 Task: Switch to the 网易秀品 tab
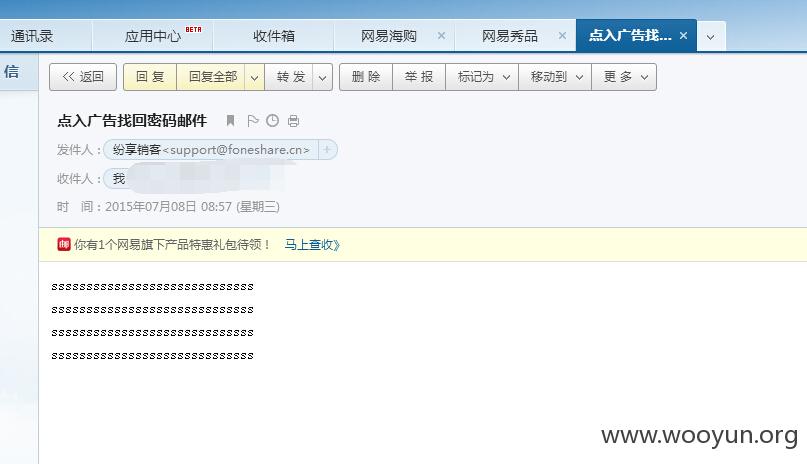(510, 36)
